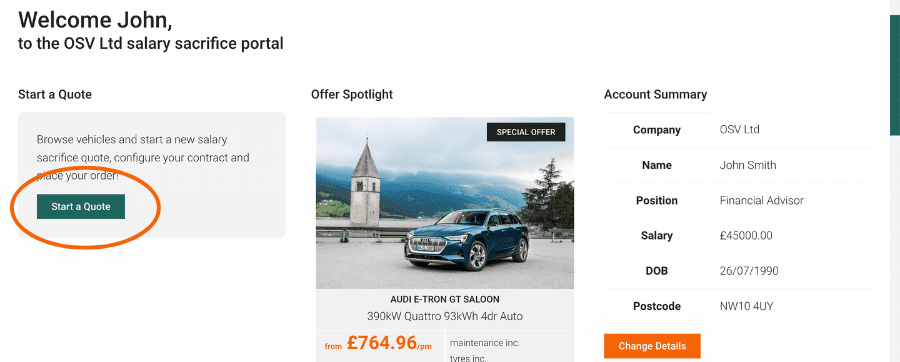Select the Name row John Smith
Viewport: 900px width, 362px height.
(738, 165)
